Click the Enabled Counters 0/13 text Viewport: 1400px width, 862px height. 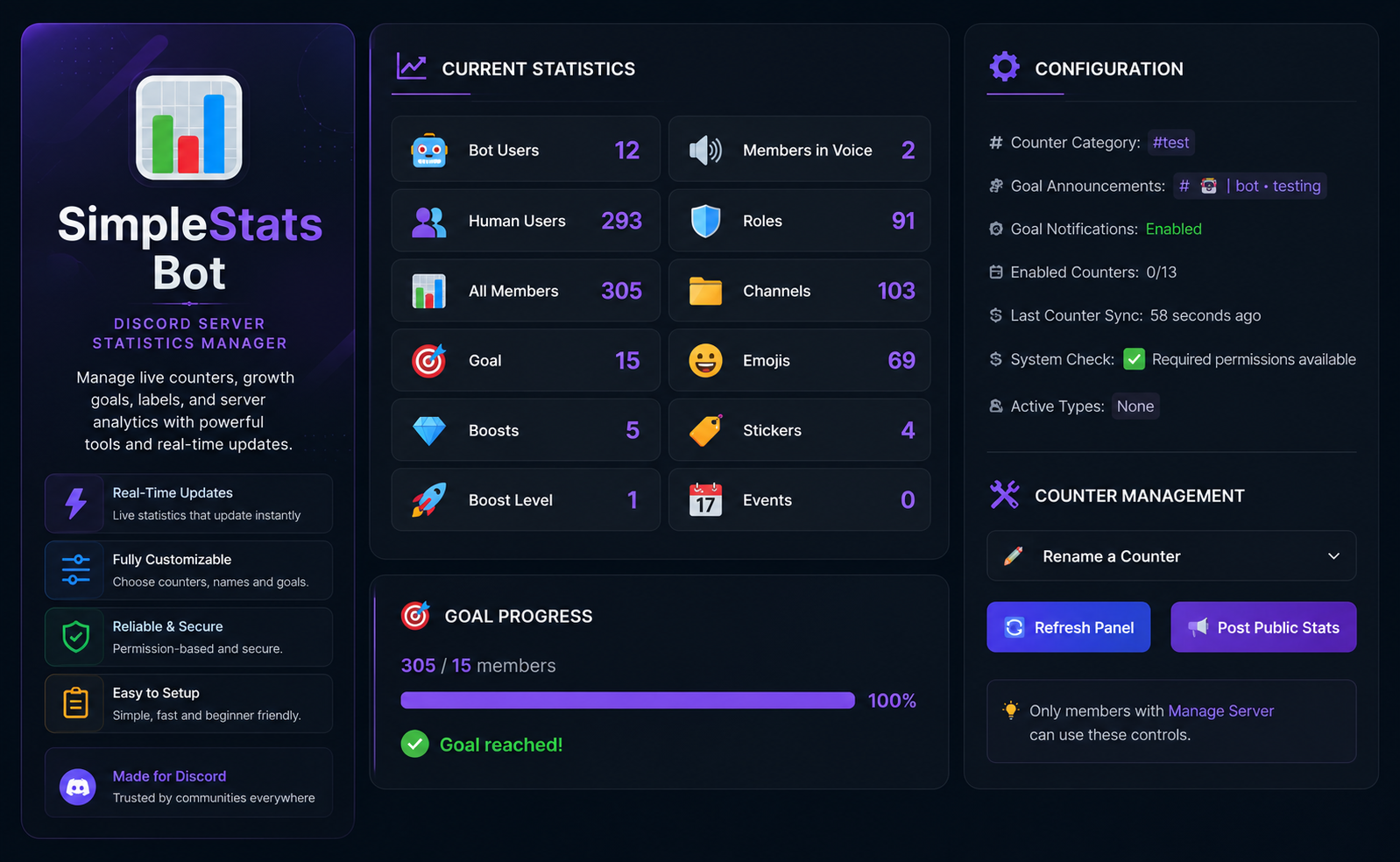tap(1093, 272)
